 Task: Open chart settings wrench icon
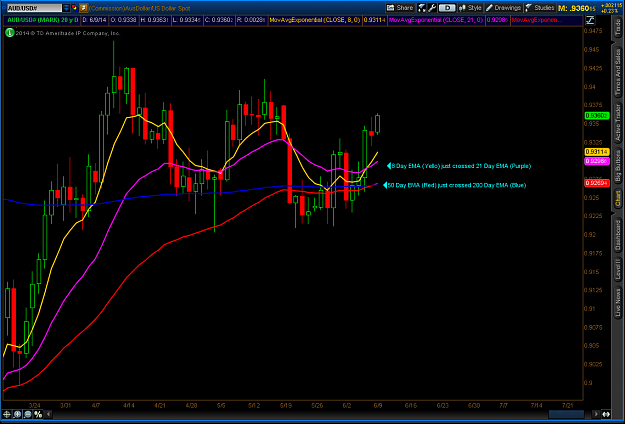[432, 8]
